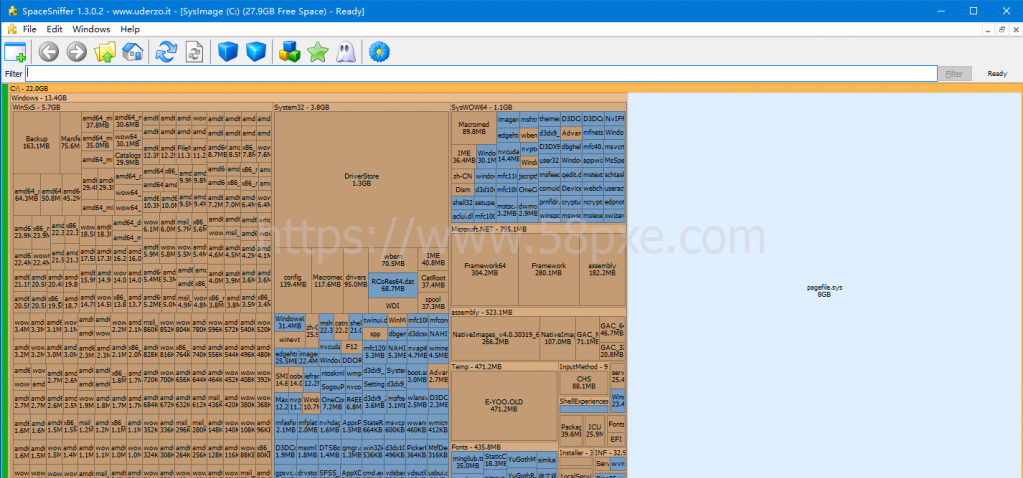Click the Windows - 13.4GB header

point(318,97)
